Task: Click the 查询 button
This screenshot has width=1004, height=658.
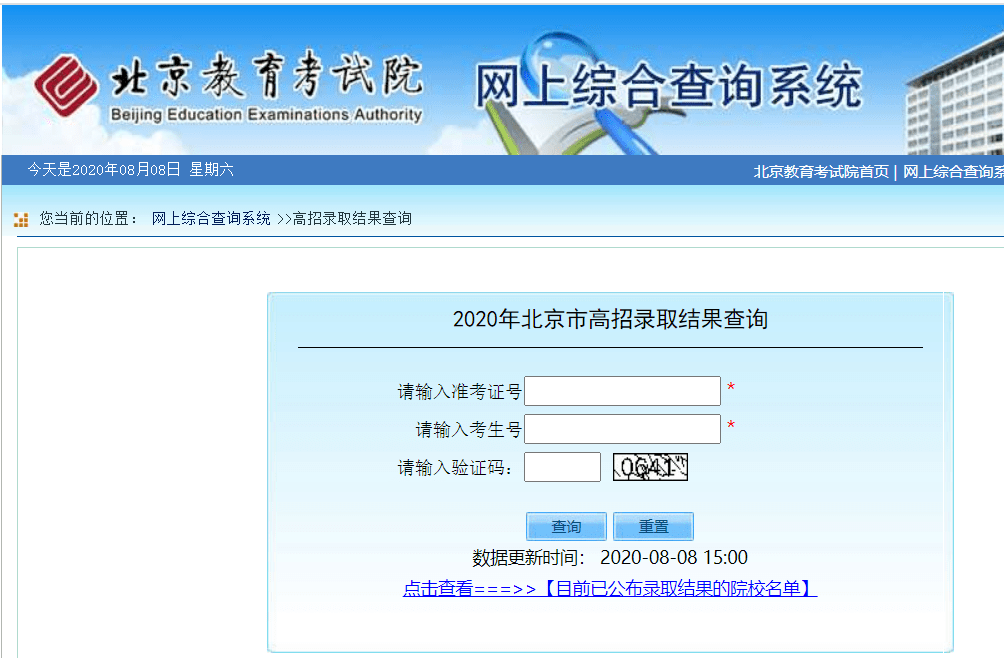Action: (566, 526)
